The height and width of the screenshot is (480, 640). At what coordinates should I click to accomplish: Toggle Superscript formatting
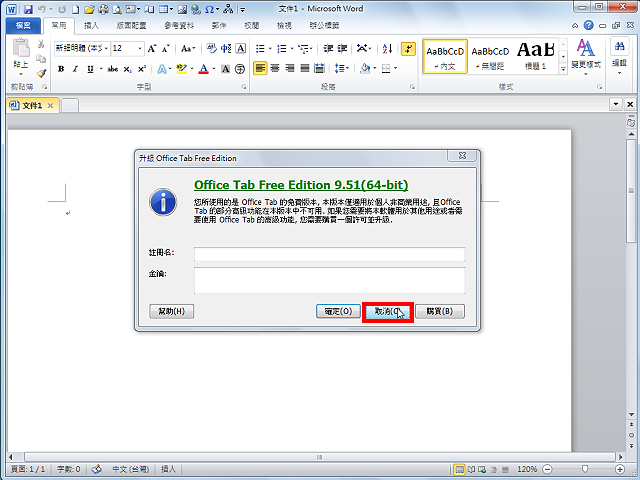pos(142,69)
